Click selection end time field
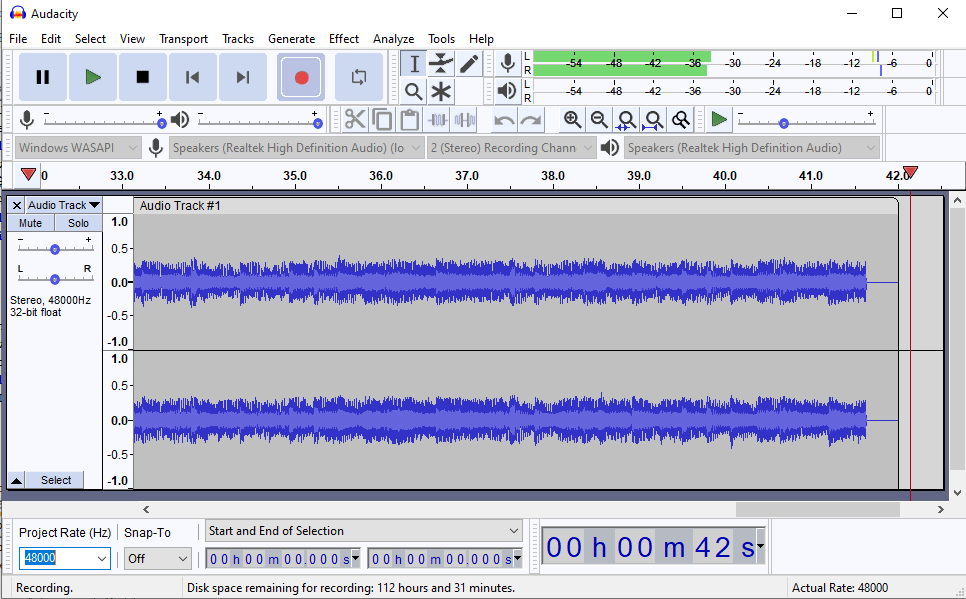The height and width of the screenshot is (599, 966). pyautogui.click(x=445, y=559)
